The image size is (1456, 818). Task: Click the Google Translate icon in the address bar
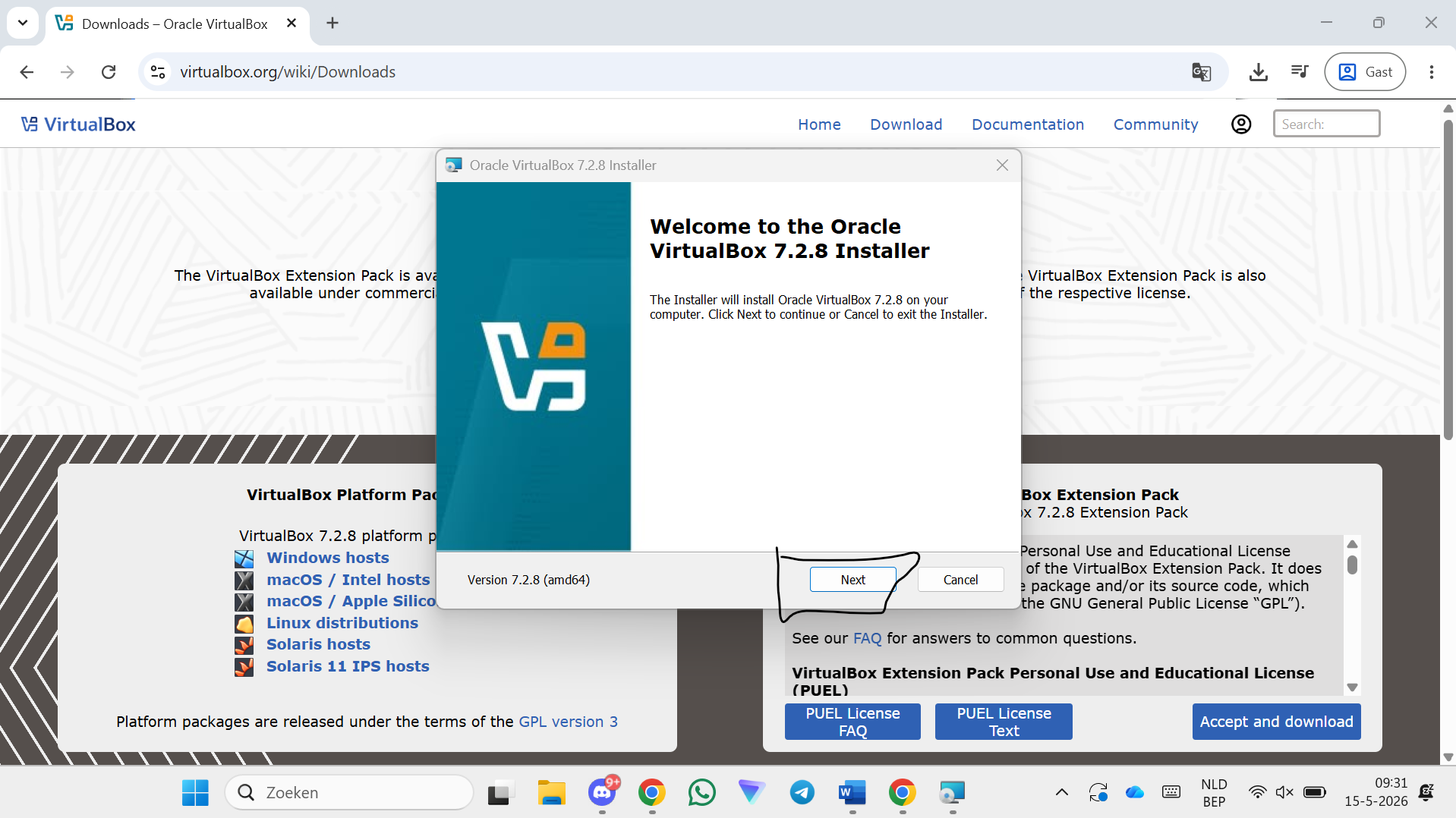1201,72
